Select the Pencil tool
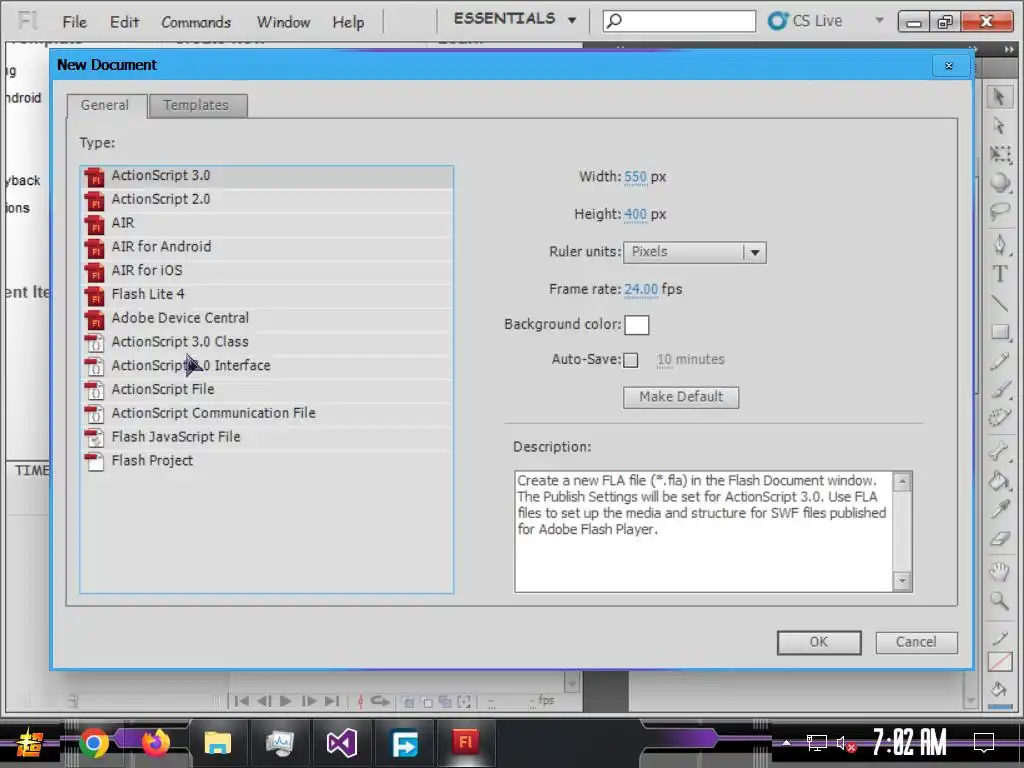Image resolution: width=1024 pixels, height=768 pixels. 1000,361
